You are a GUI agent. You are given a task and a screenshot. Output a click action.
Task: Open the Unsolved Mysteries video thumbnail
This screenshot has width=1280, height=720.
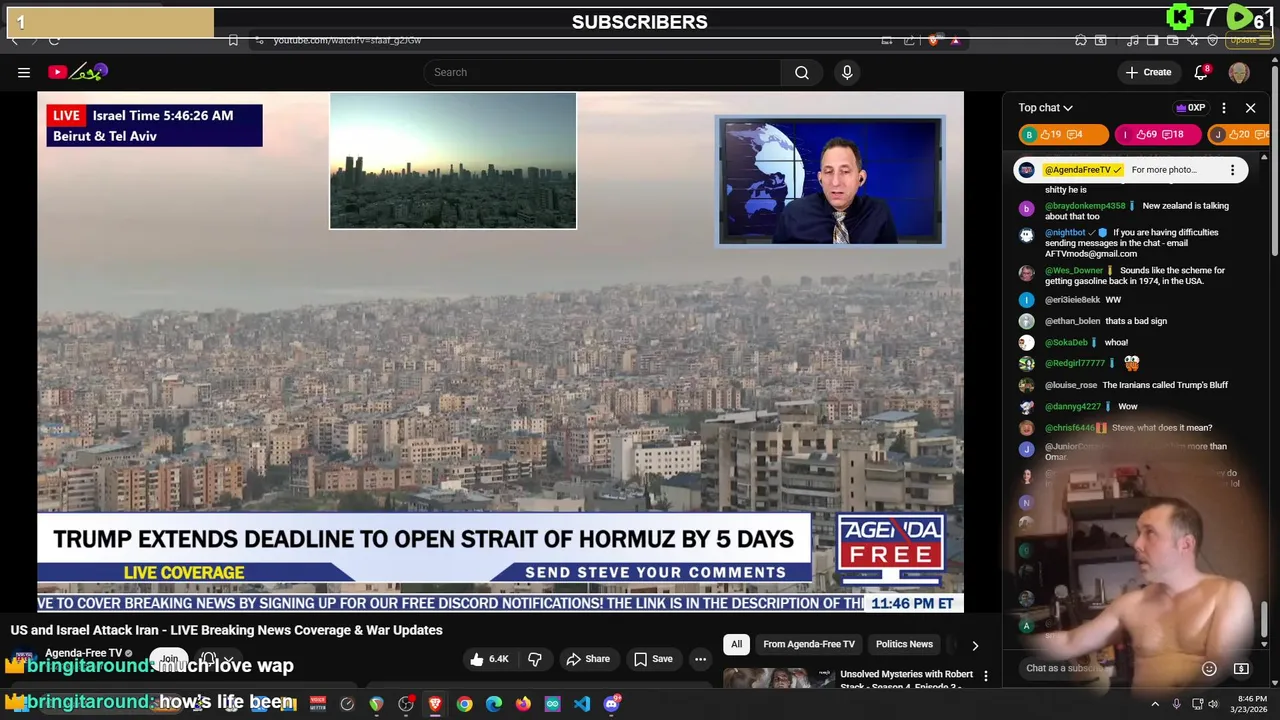[x=779, y=678]
